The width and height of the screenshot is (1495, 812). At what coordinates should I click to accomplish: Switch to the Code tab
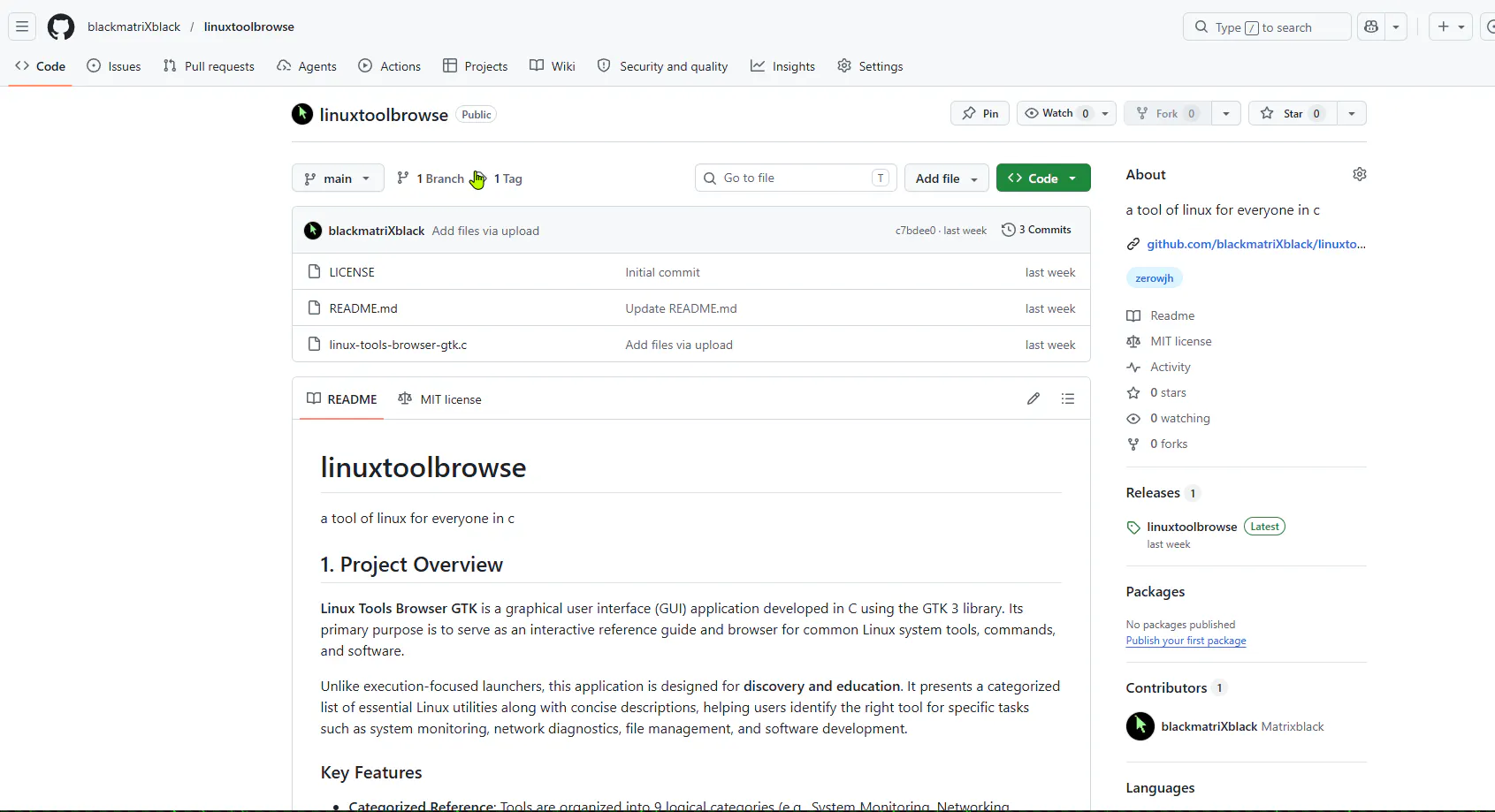point(41,66)
